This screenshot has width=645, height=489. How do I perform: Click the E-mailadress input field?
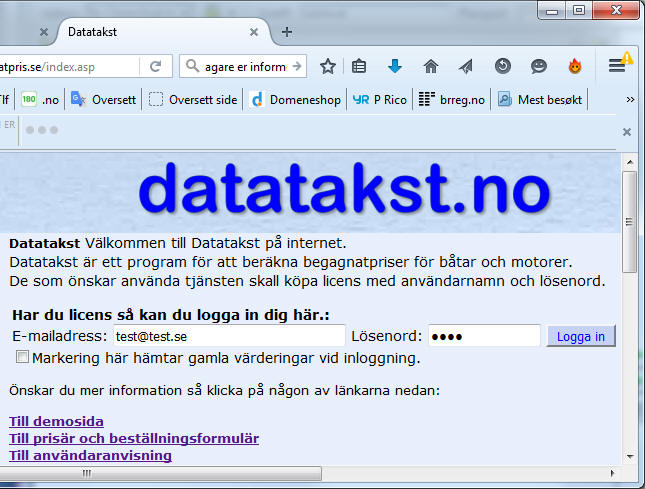[228, 336]
